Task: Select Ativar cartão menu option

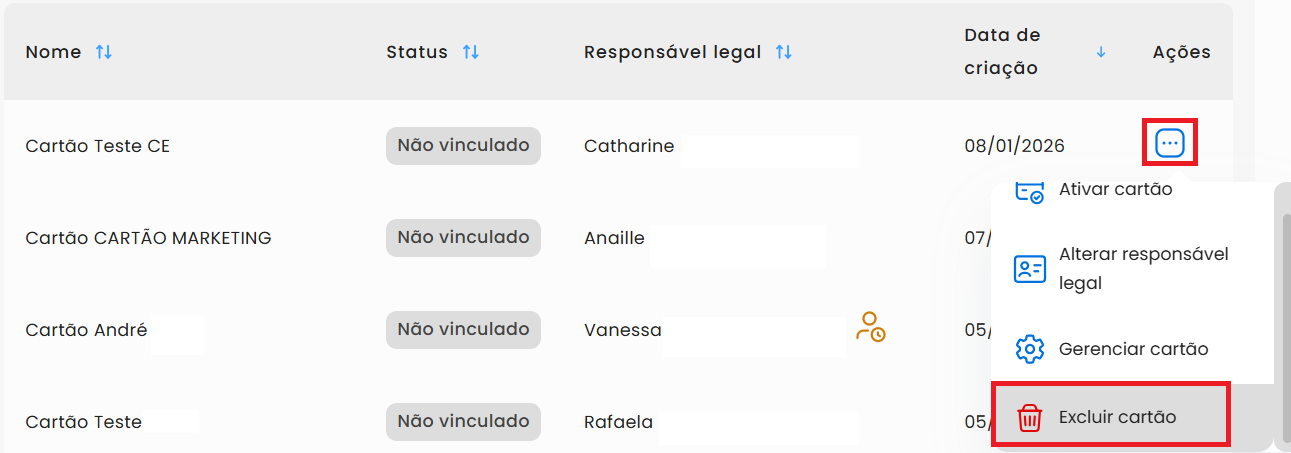Action: point(1115,190)
